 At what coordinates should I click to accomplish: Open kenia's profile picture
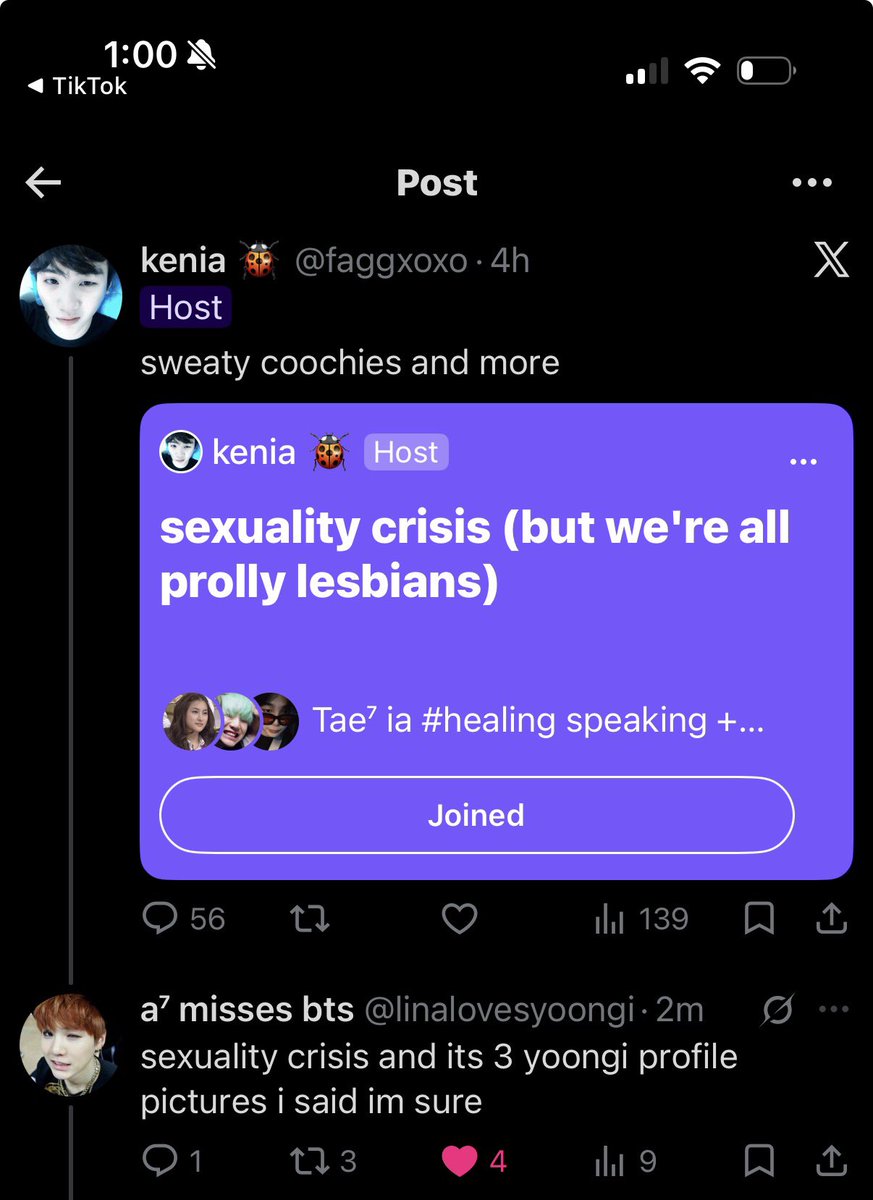click(71, 297)
